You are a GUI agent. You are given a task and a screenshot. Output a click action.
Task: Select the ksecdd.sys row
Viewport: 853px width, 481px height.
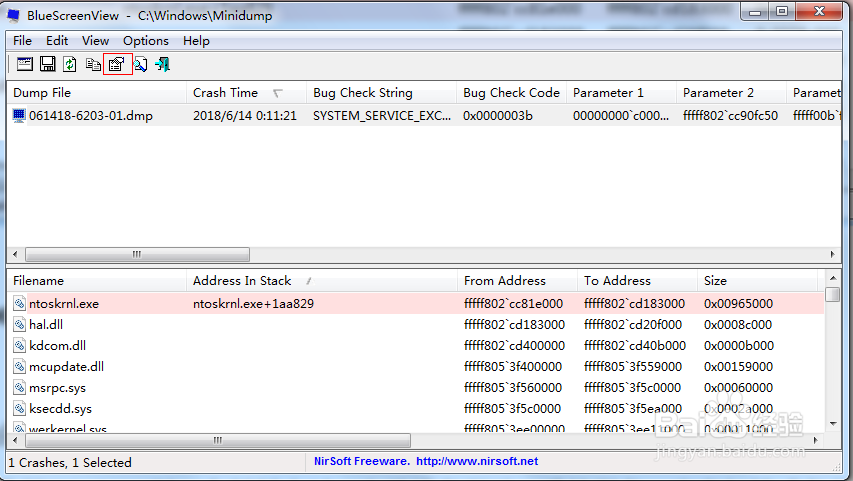416,408
